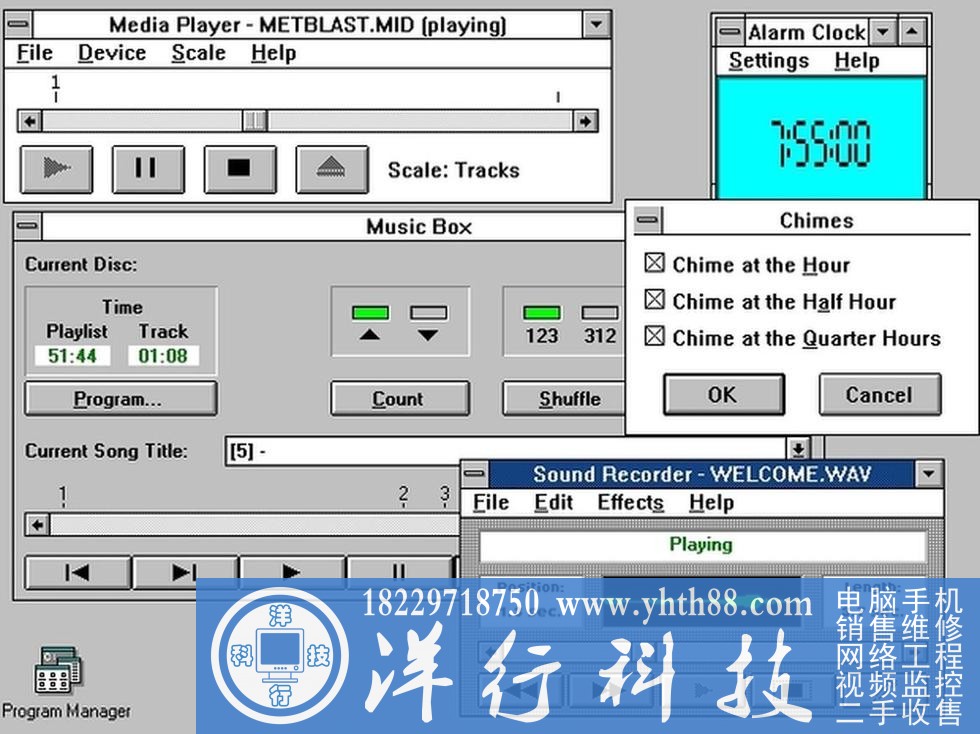The width and height of the screenshot is (980, 734).
Task: Open the Media Player Help menu
Action: tap(273, 53)
